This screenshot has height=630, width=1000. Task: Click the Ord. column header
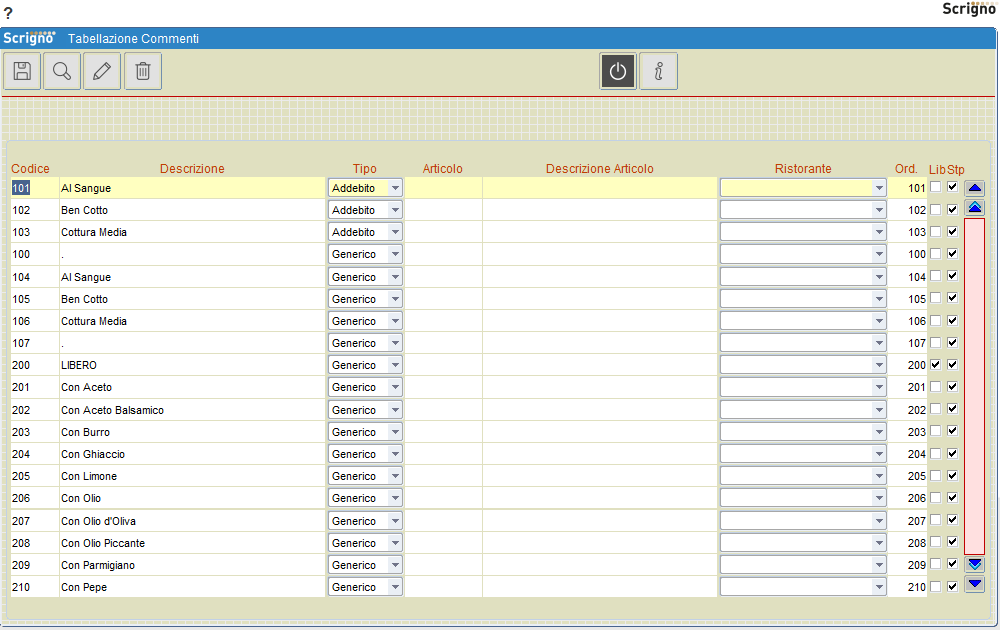click(x=907, y=168)
